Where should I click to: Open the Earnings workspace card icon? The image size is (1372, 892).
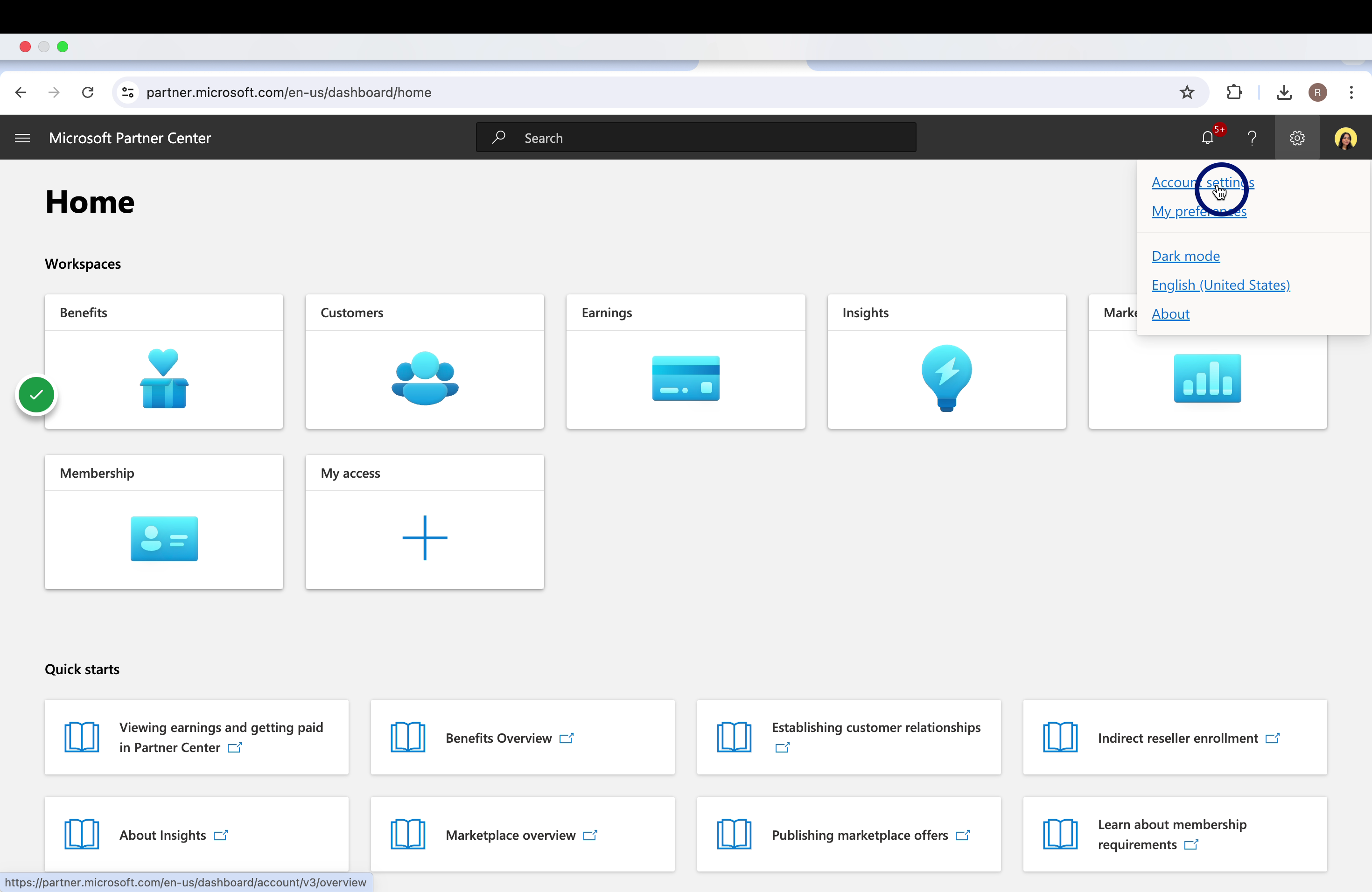(686, 378)
